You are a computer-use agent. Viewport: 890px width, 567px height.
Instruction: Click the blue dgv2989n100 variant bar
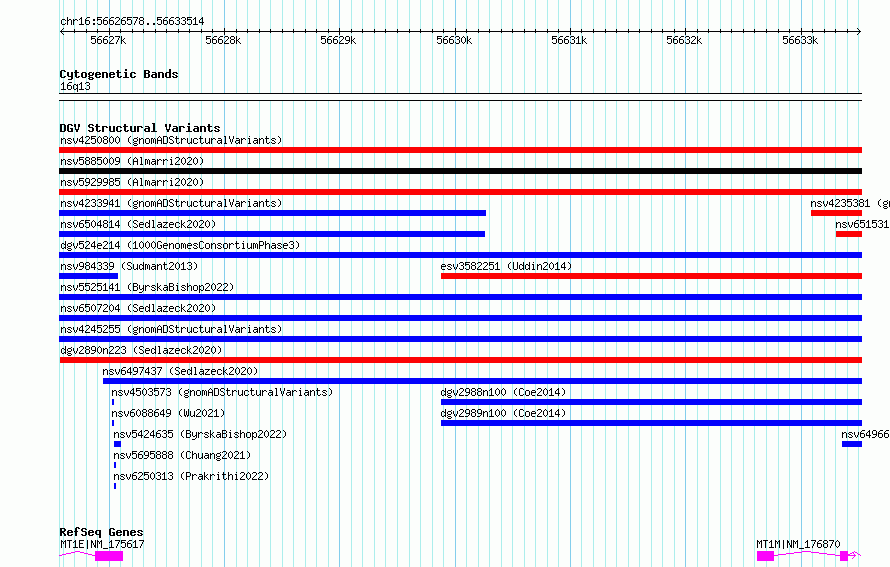point(651,423)
